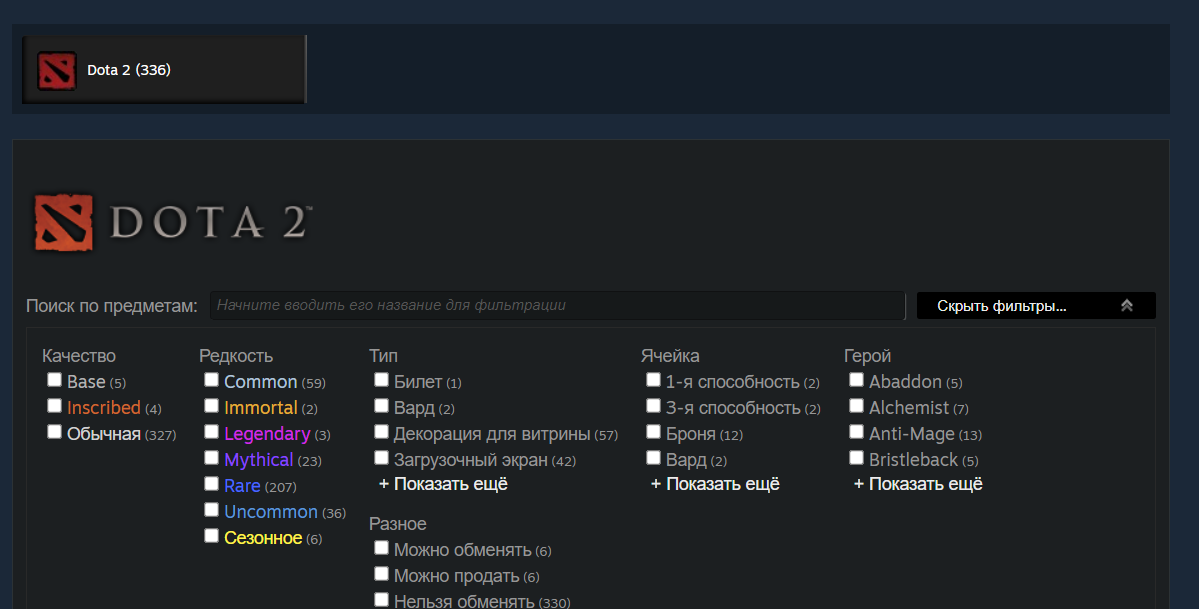Viewport: 1199px width, 609px height.
Task: Enable Загрузочный экран type filter
Action: (x=382, y=458)
